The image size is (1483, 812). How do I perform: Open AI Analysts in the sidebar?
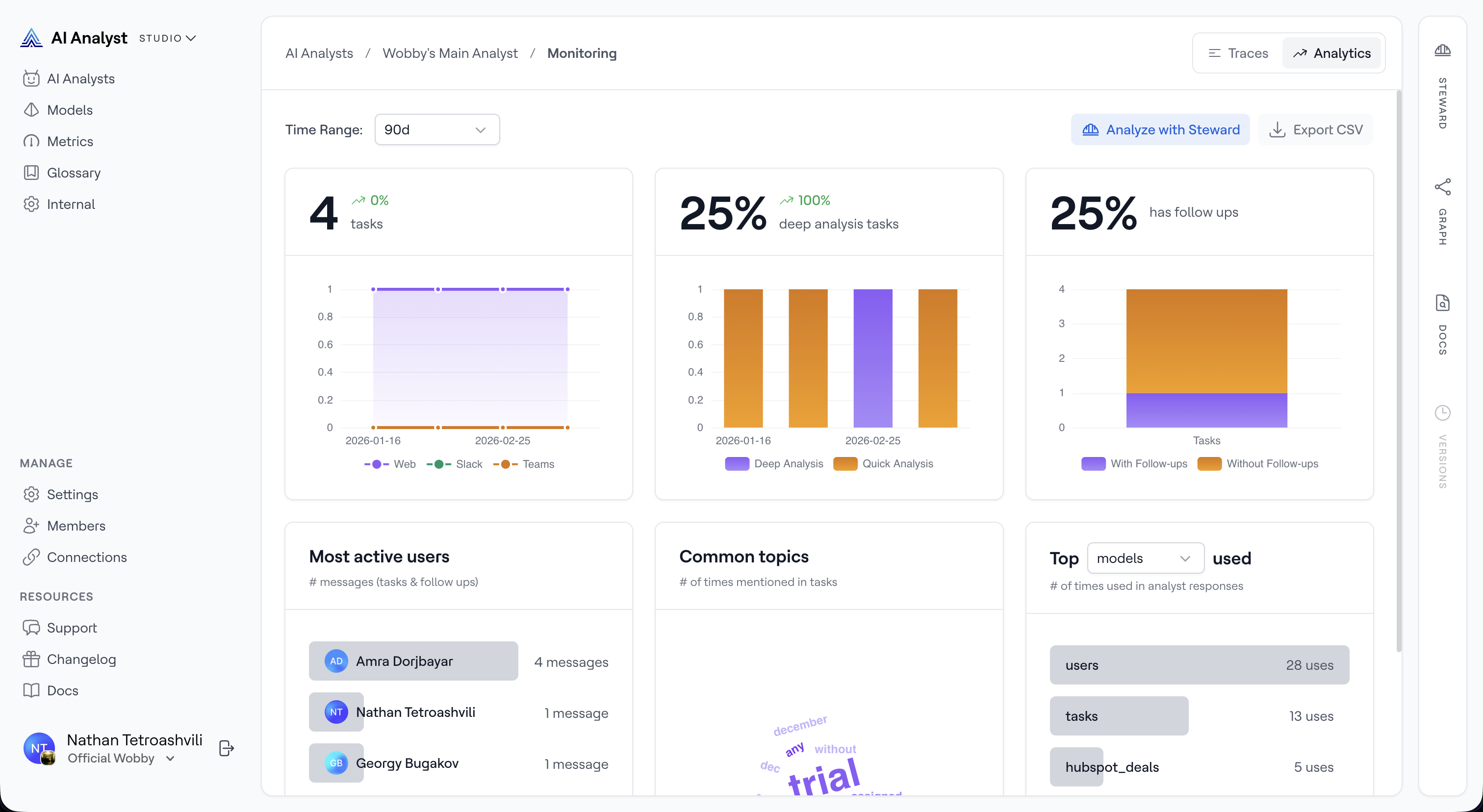click(80, 79)
